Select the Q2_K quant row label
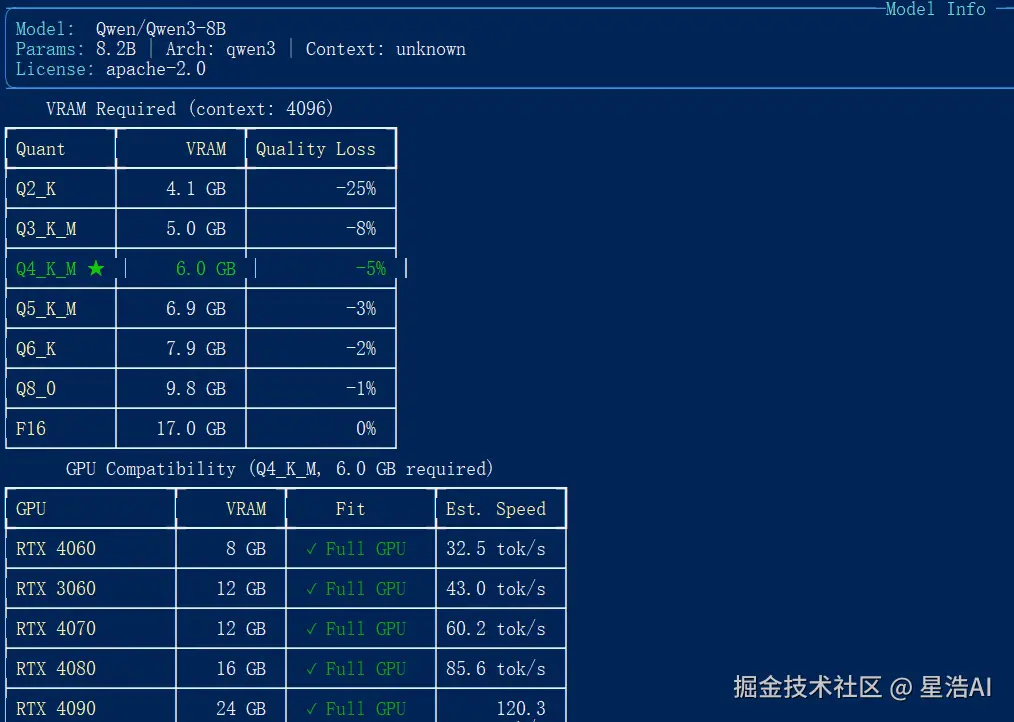 [x=36, y=190]
